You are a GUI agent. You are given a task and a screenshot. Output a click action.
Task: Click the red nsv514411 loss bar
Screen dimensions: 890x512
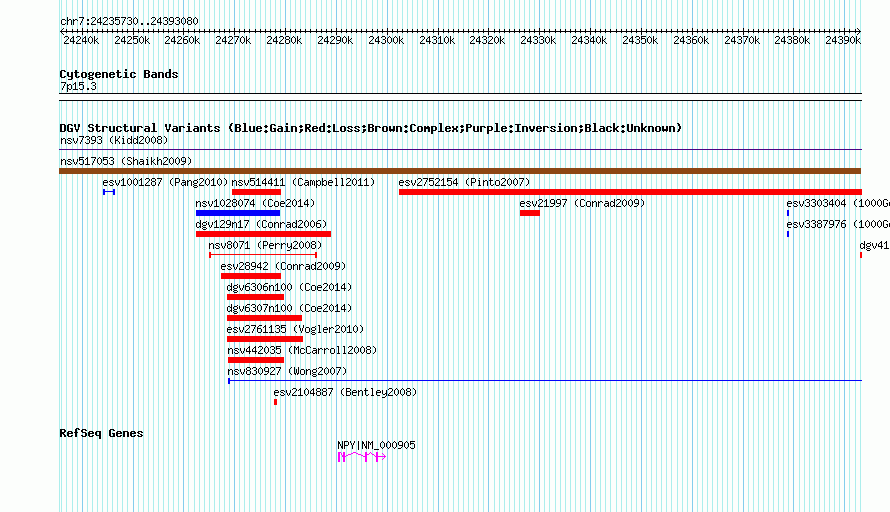click(x=257, y=192)
